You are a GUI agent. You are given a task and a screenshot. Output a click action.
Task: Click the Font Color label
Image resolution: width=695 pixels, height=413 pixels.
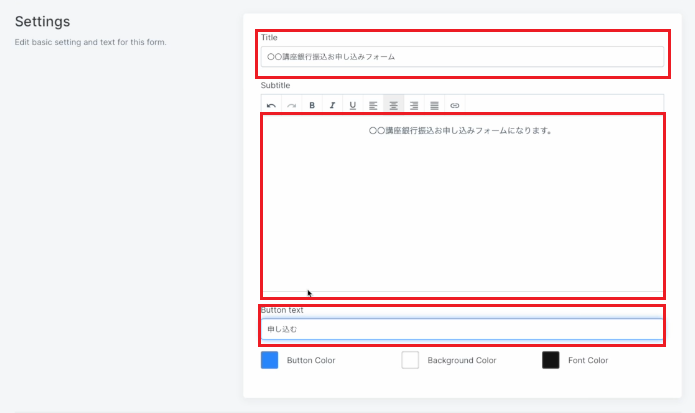pyautogui.click(x=588, y=360)
